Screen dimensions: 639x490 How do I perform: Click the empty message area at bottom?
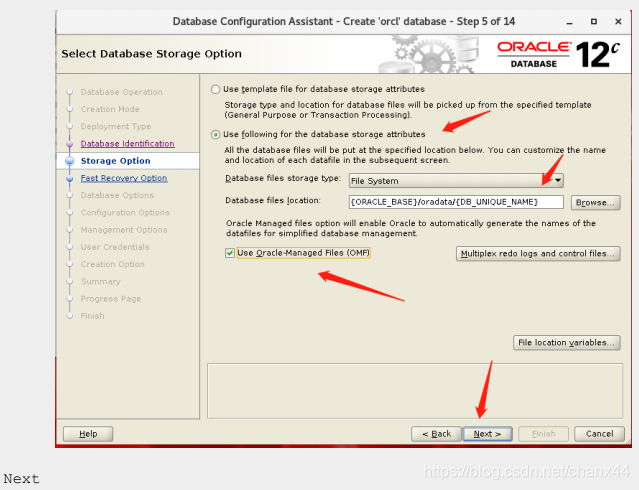point(415,391)
